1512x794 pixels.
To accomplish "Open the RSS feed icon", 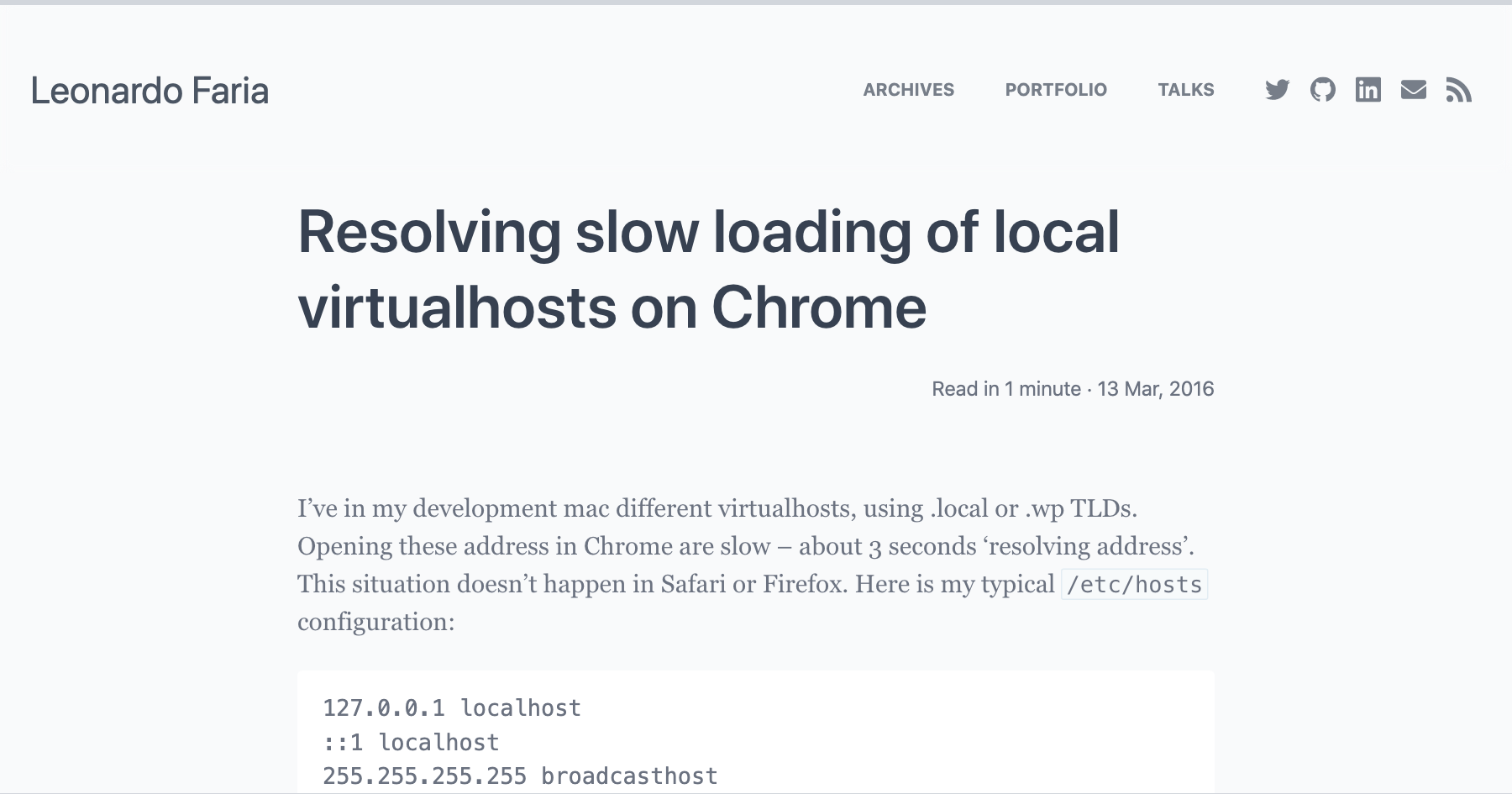I will [x=1458, y=90].
